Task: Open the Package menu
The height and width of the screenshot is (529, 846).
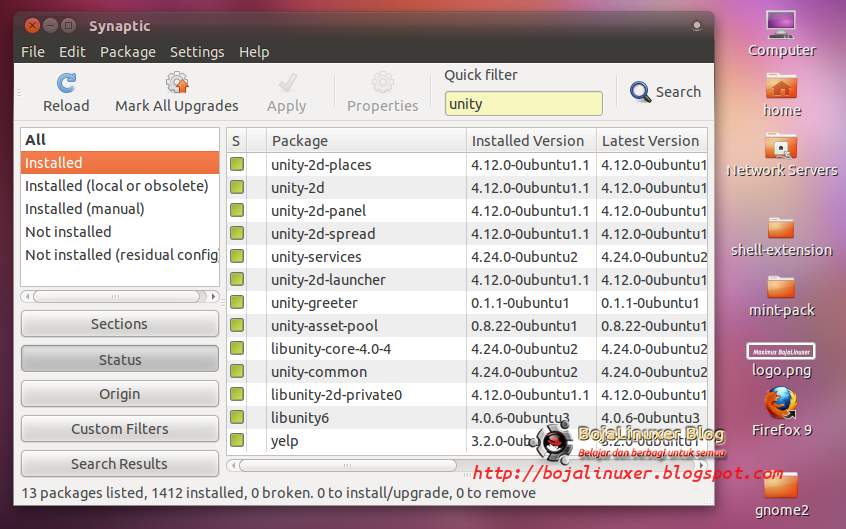Action: (128, 52)
